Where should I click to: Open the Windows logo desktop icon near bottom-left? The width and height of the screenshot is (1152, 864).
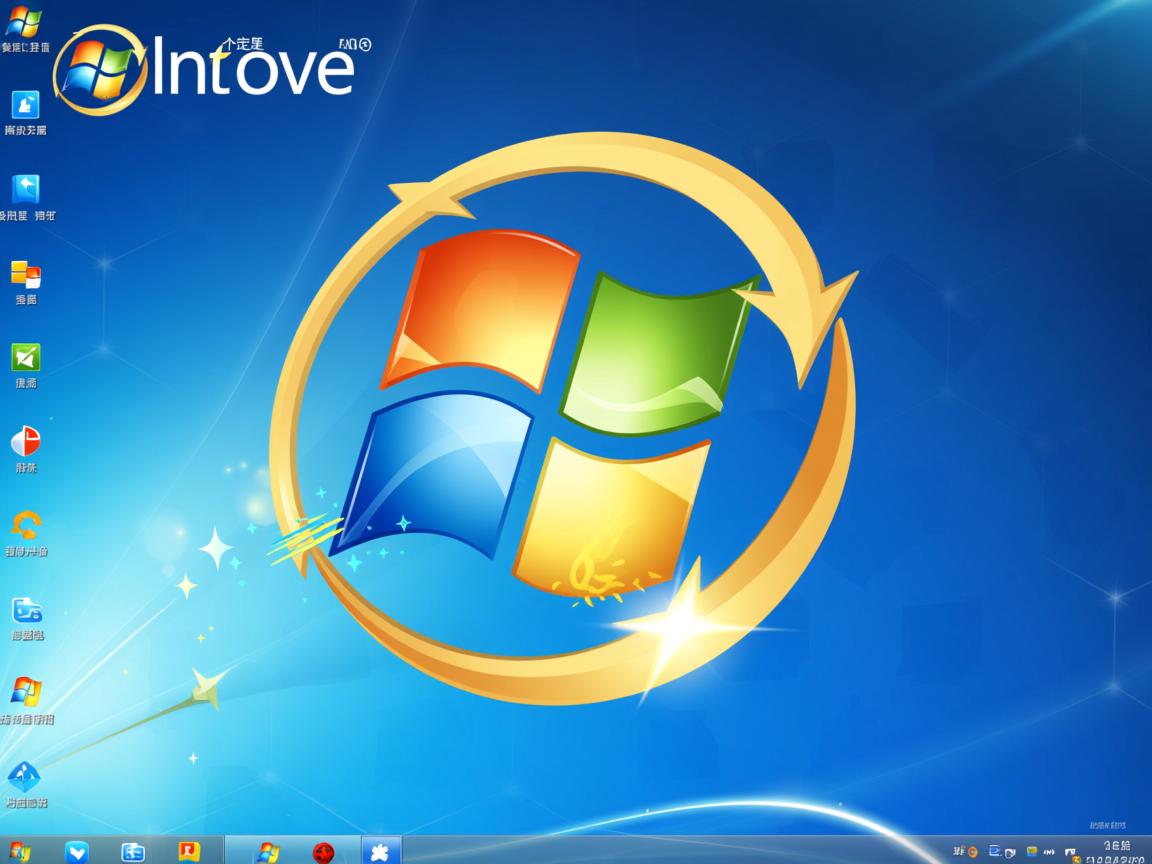(25, 692)
